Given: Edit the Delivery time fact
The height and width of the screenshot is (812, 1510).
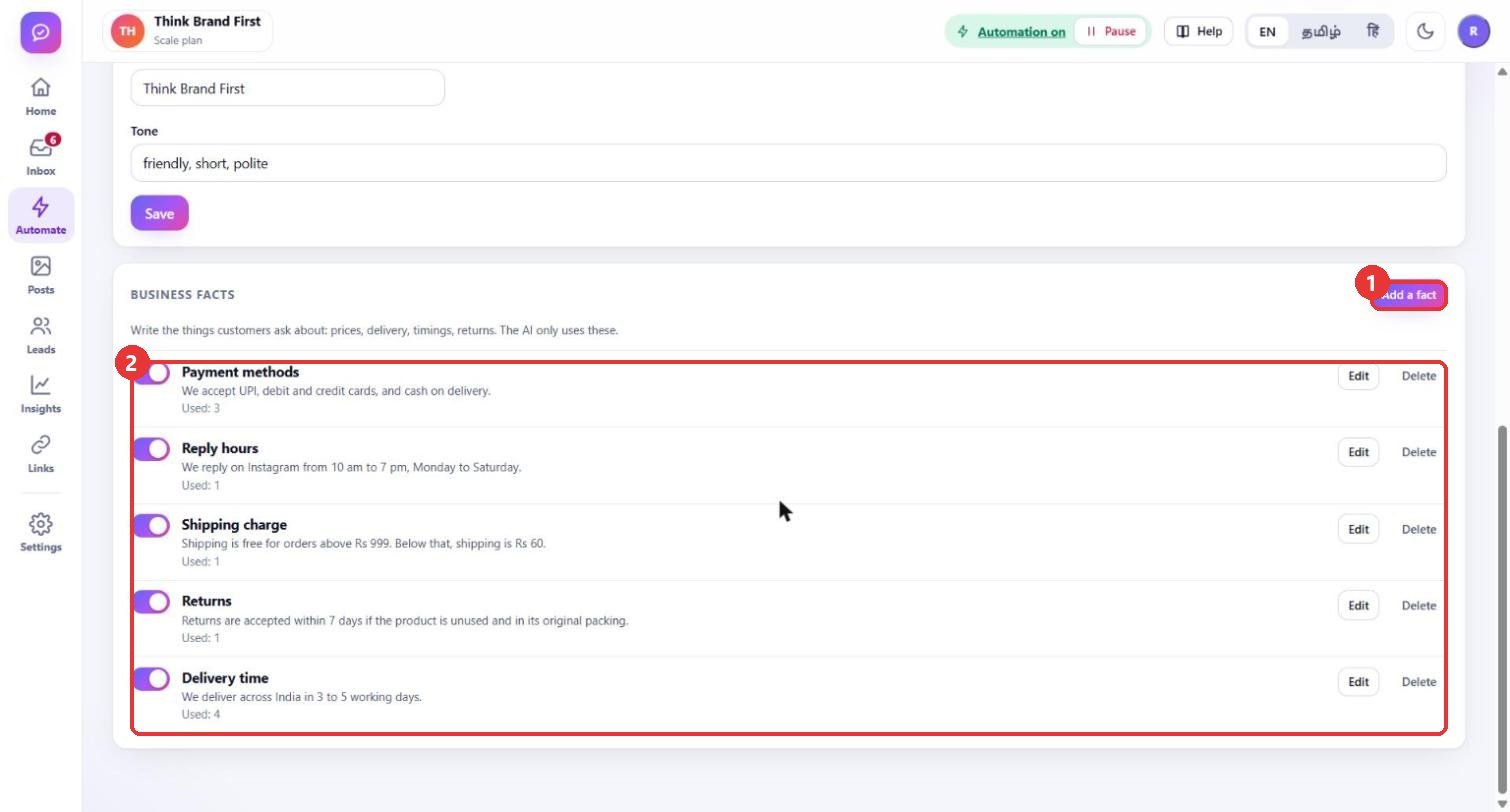Looking at the screenshot, I should click(x=1358, y=682).
